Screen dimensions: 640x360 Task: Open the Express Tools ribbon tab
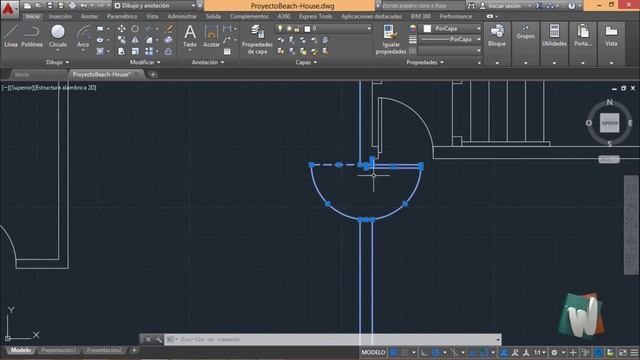pyautogui.click(x=316, y=16)
